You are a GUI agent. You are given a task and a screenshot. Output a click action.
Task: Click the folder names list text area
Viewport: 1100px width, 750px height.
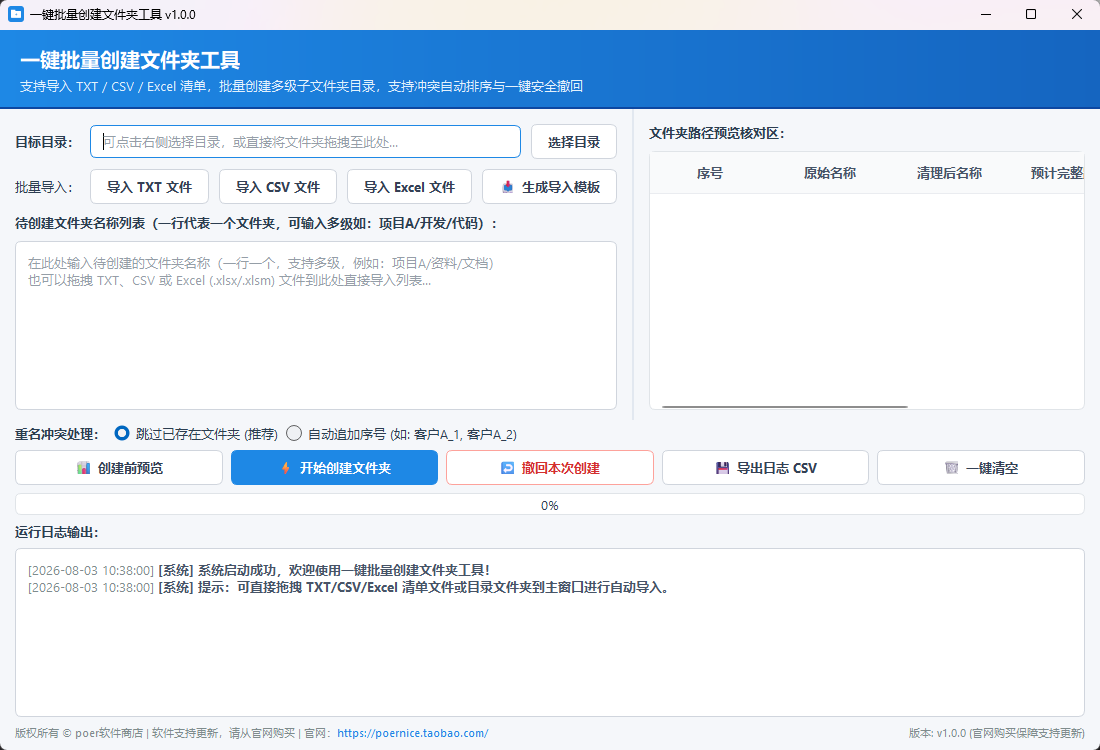316,326
